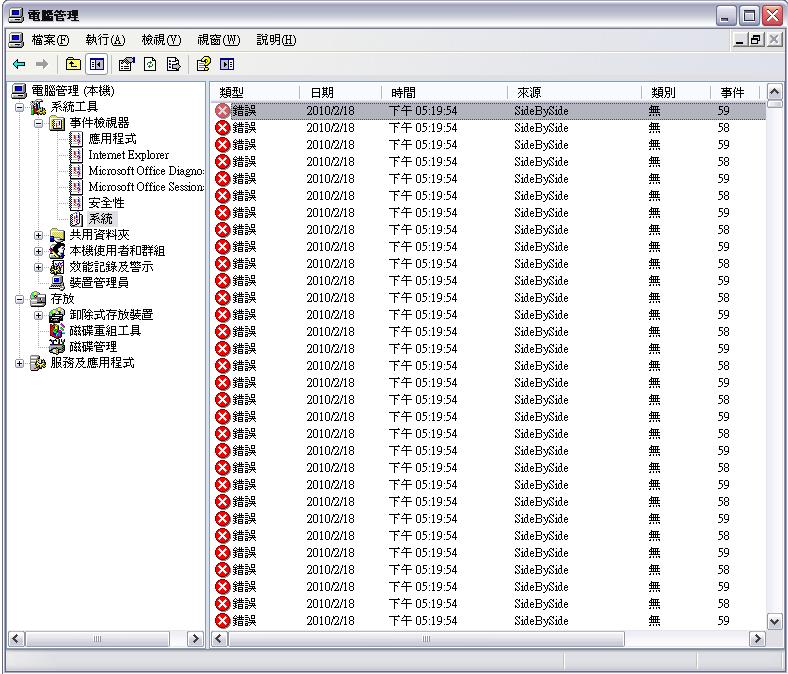Expand the 服務及應用程式 node
This screenshot has width=788, height=674.
coord(20,363)
